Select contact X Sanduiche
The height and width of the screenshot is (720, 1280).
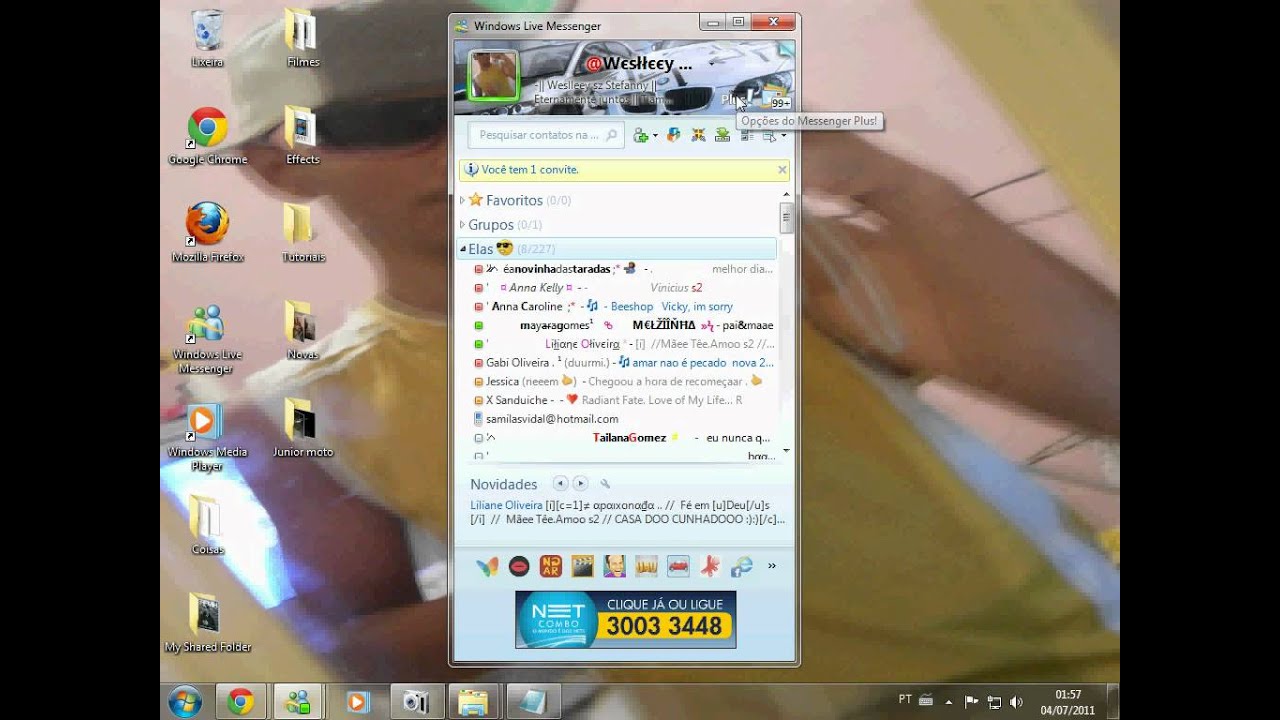pyautogui.click(x=622, y=400)
